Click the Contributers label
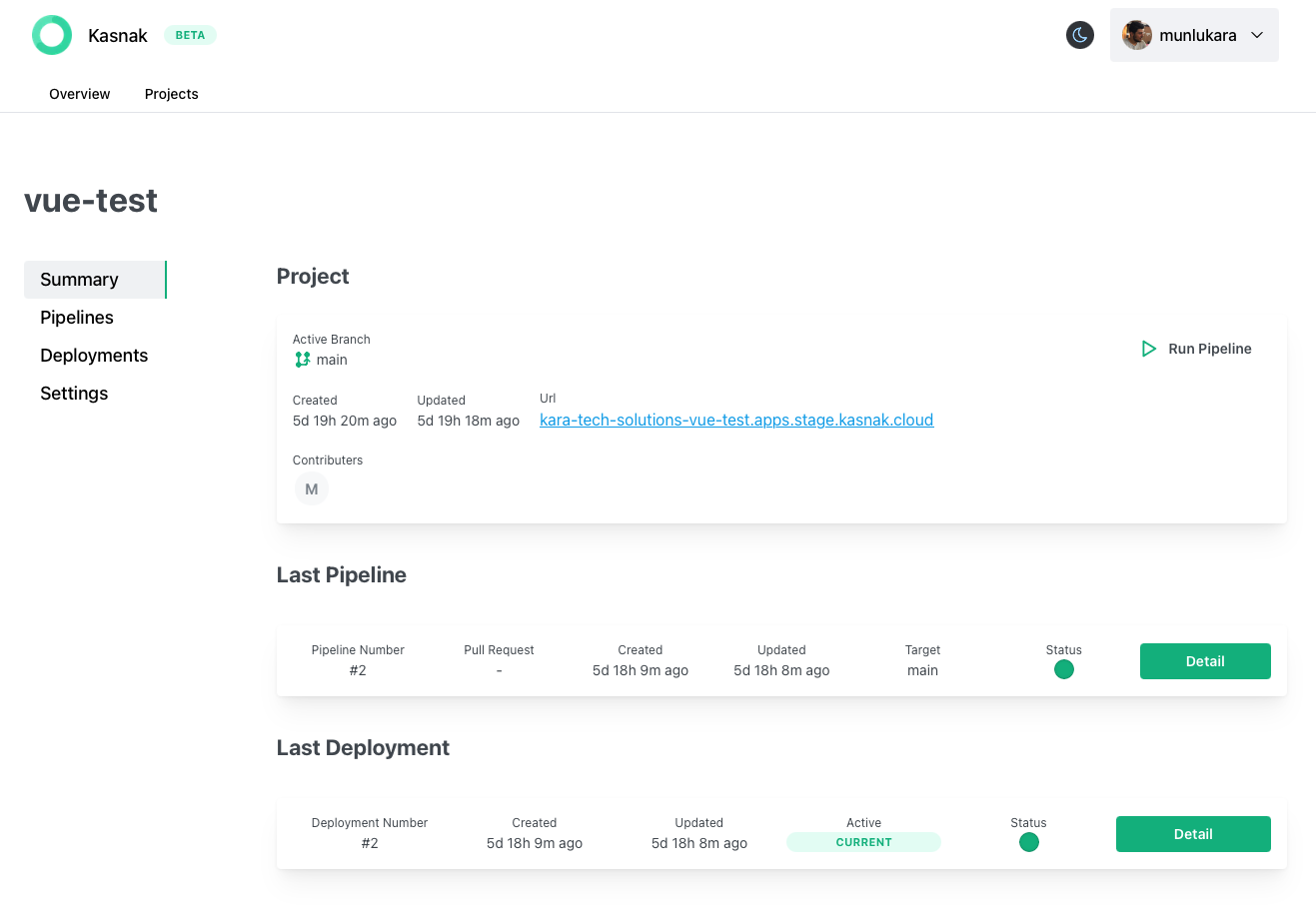The width and height of the screenshot is (1316, 912). point(328,460)
